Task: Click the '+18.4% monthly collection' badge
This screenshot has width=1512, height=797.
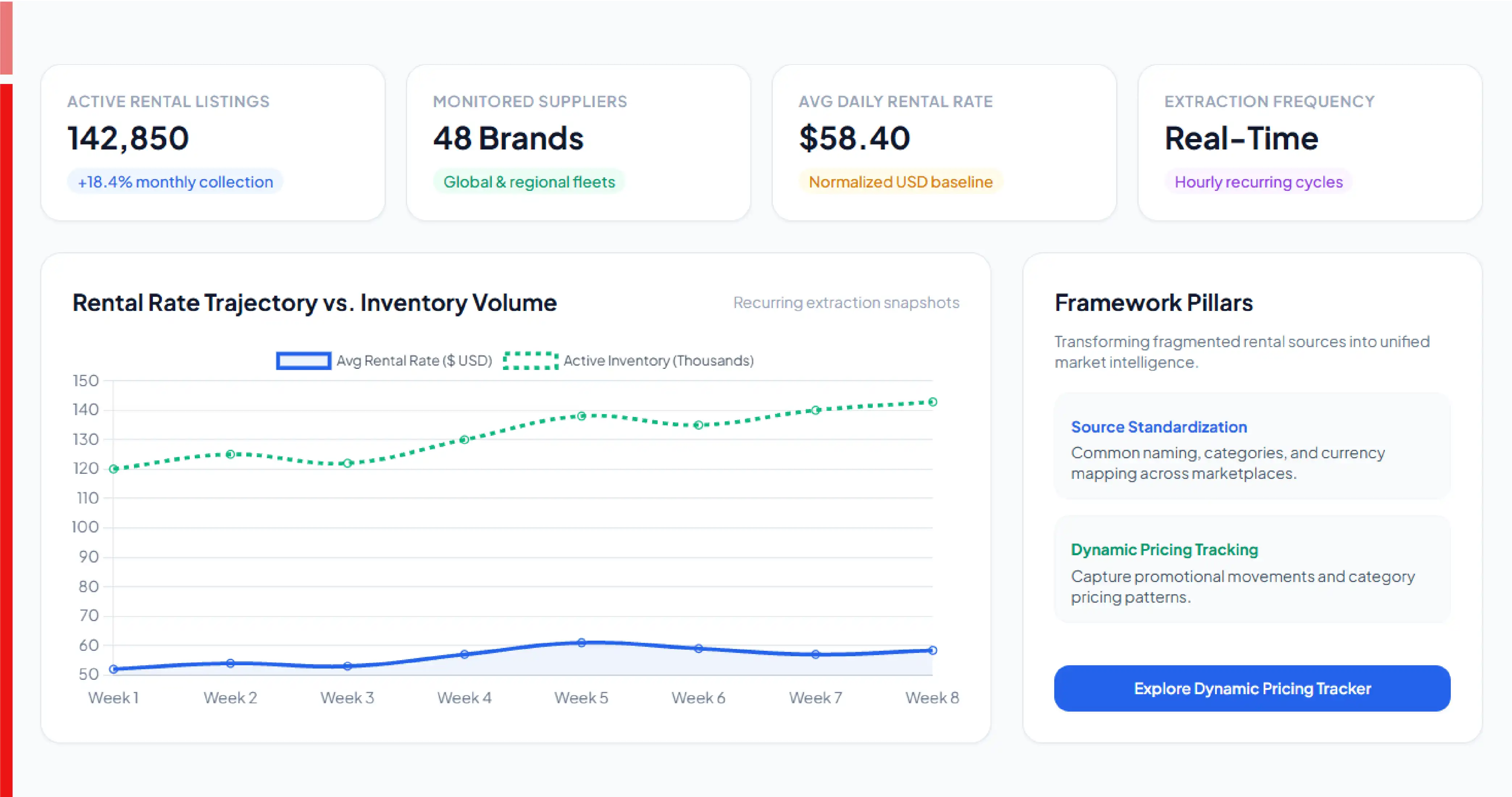Action: pos(175,182)
